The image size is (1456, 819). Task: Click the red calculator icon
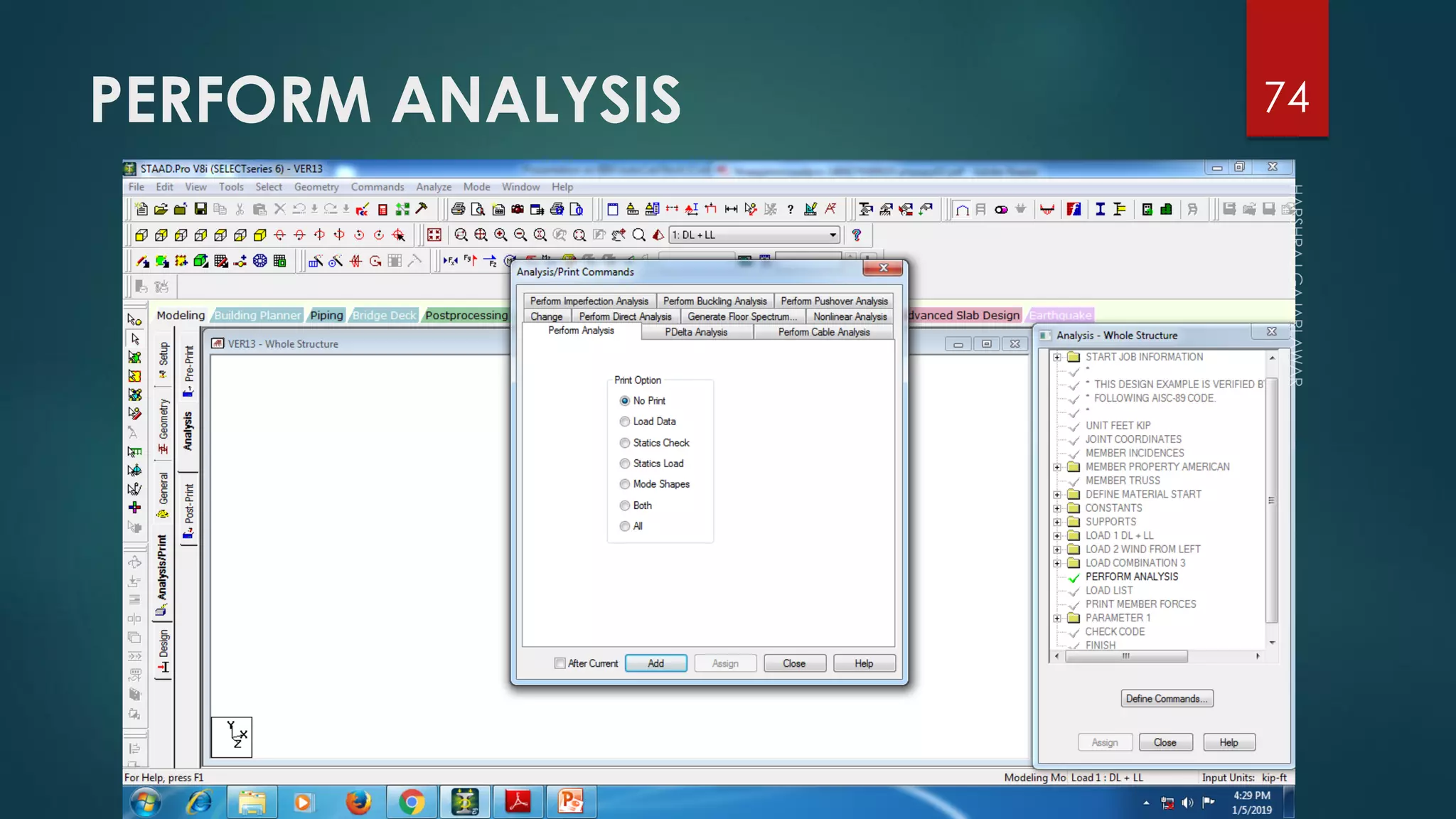tap(382, 209)
